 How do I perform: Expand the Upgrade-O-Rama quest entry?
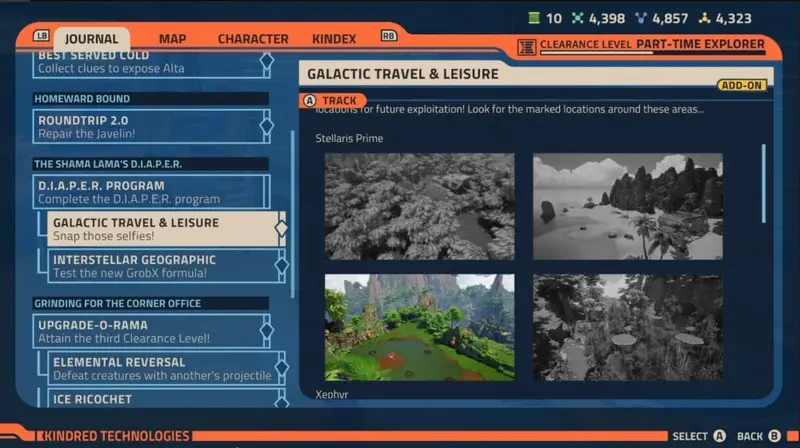coord(152,331)
